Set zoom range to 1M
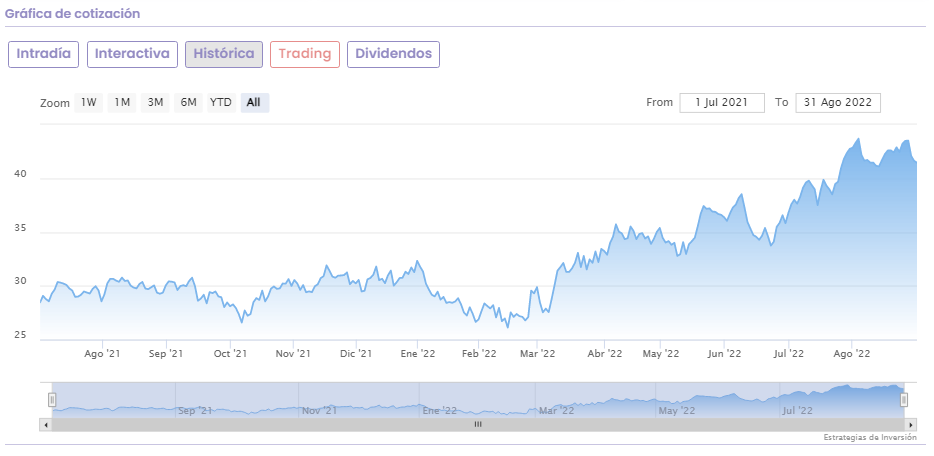Image resolution: width=934 pixels, height=456 pixels. click(122, 102)
